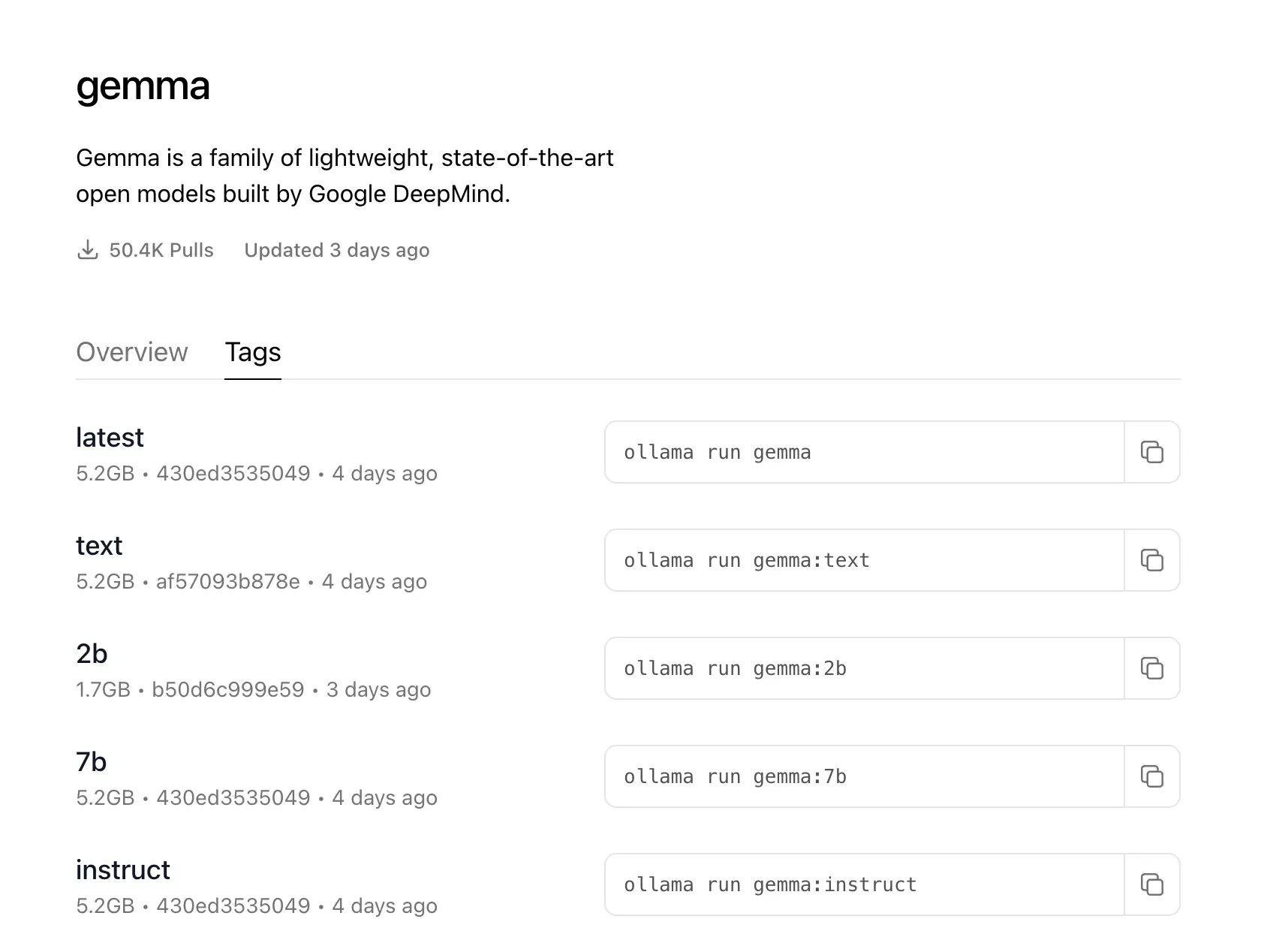The image size is (1264, 952).
Task: Click the 'ollama run gemma:2b' command field
Action: [x=863, y=668]
